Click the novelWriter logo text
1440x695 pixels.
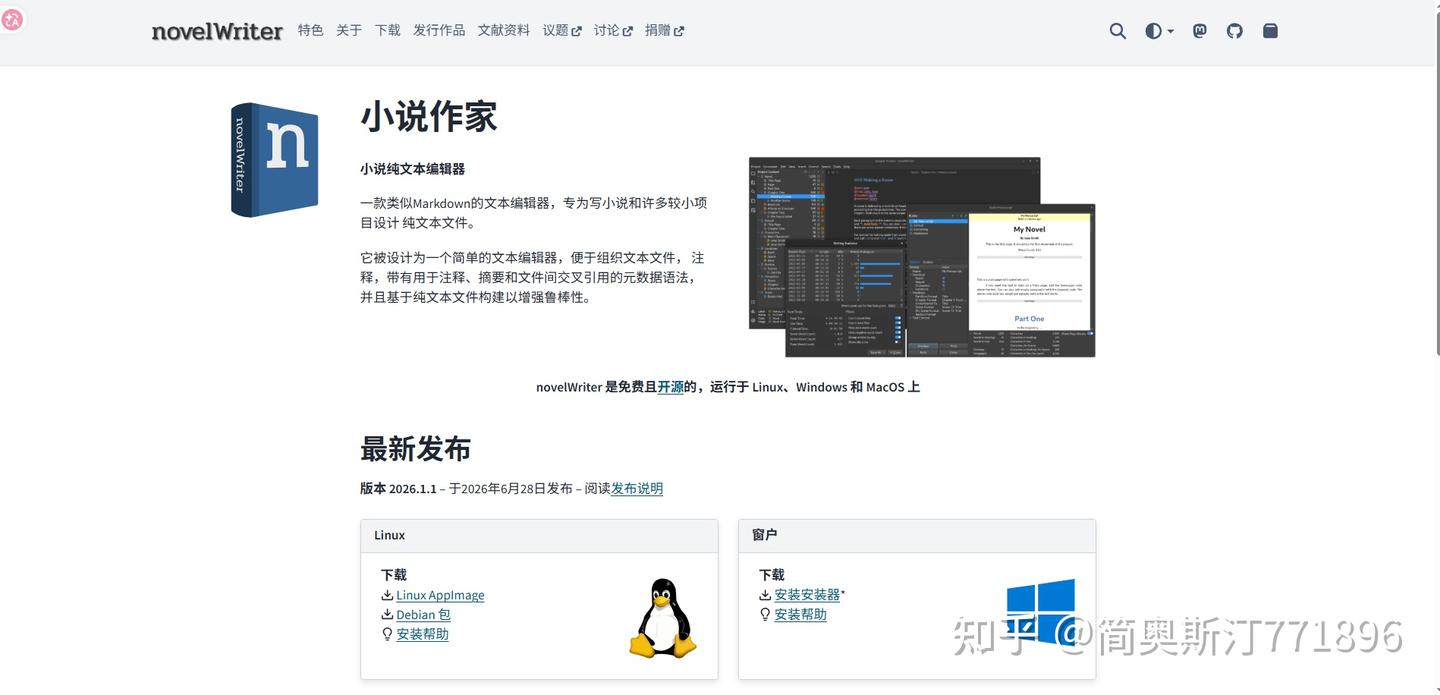tap(217, 31)
